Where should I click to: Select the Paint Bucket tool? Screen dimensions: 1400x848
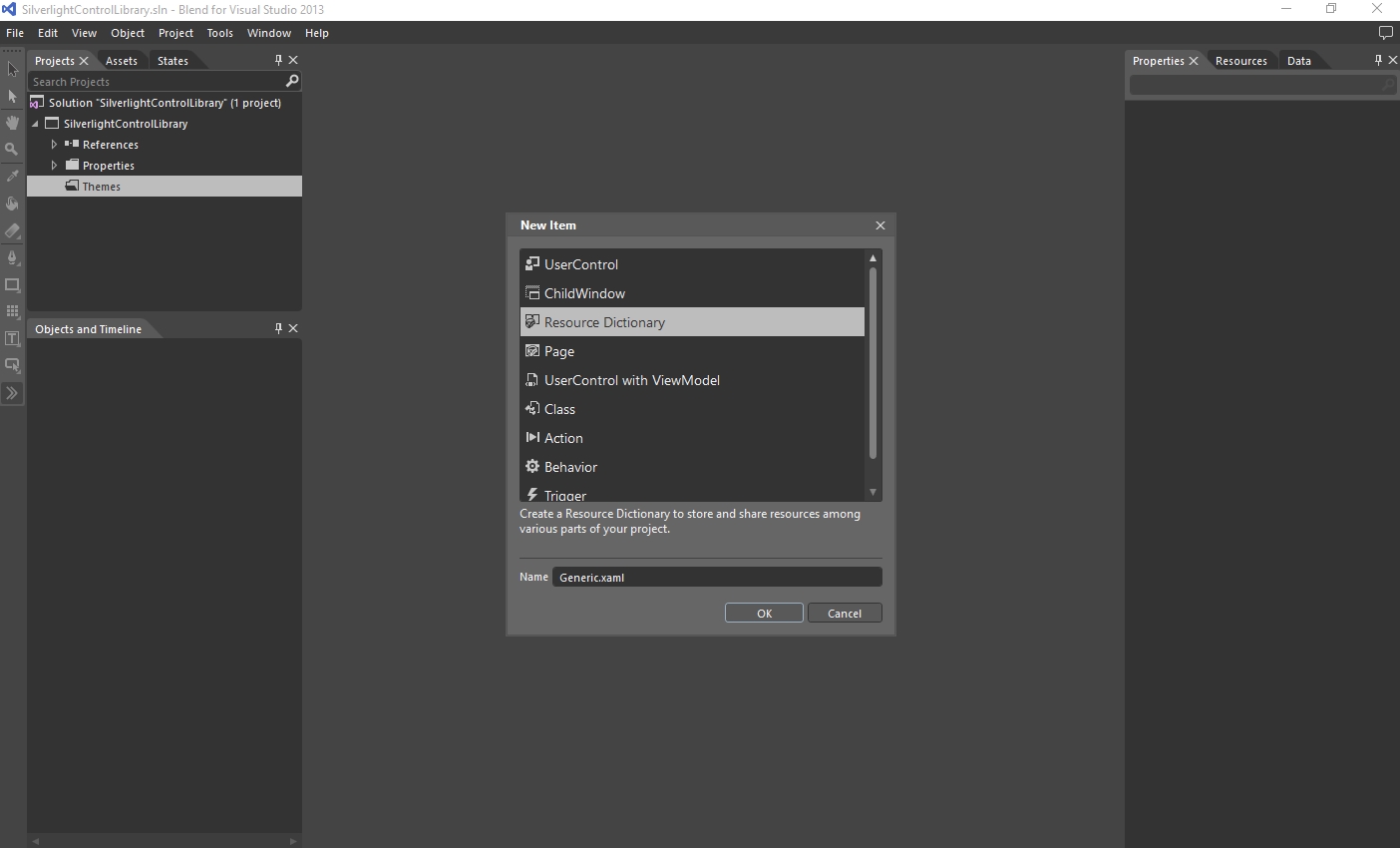coord(12,204)
